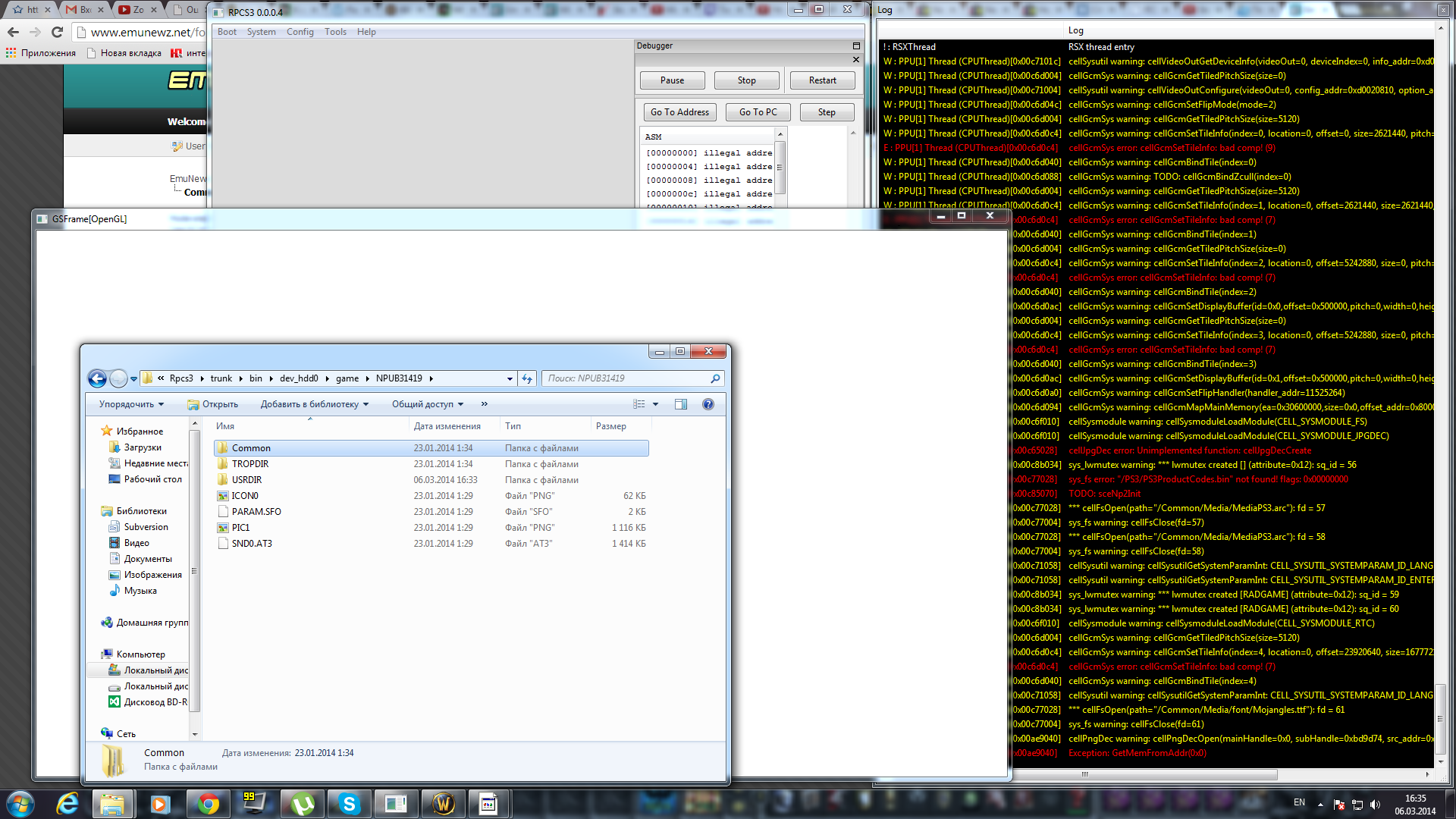
Task: Open Explorer help via question mark icon
Action: click(x=708, y=404)
